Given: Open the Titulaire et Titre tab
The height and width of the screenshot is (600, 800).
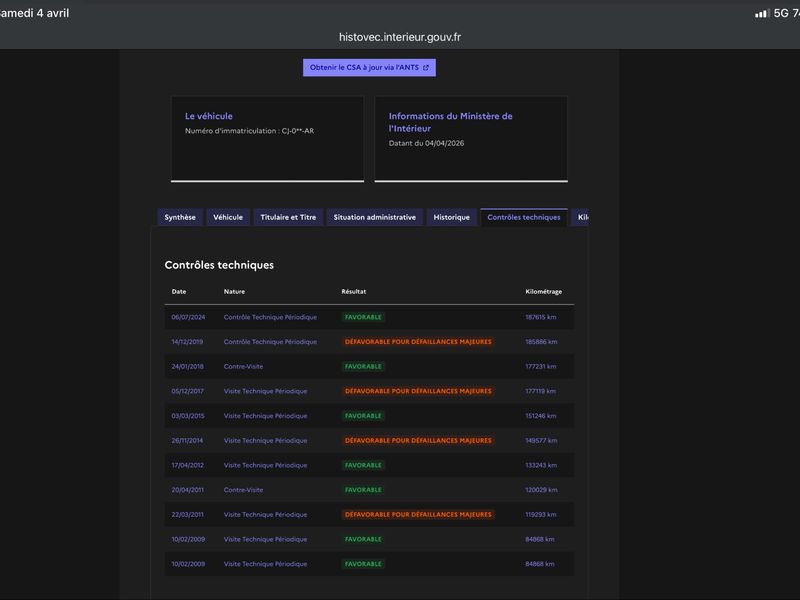Looking at the screenshot, I should [x=288, y=217].
